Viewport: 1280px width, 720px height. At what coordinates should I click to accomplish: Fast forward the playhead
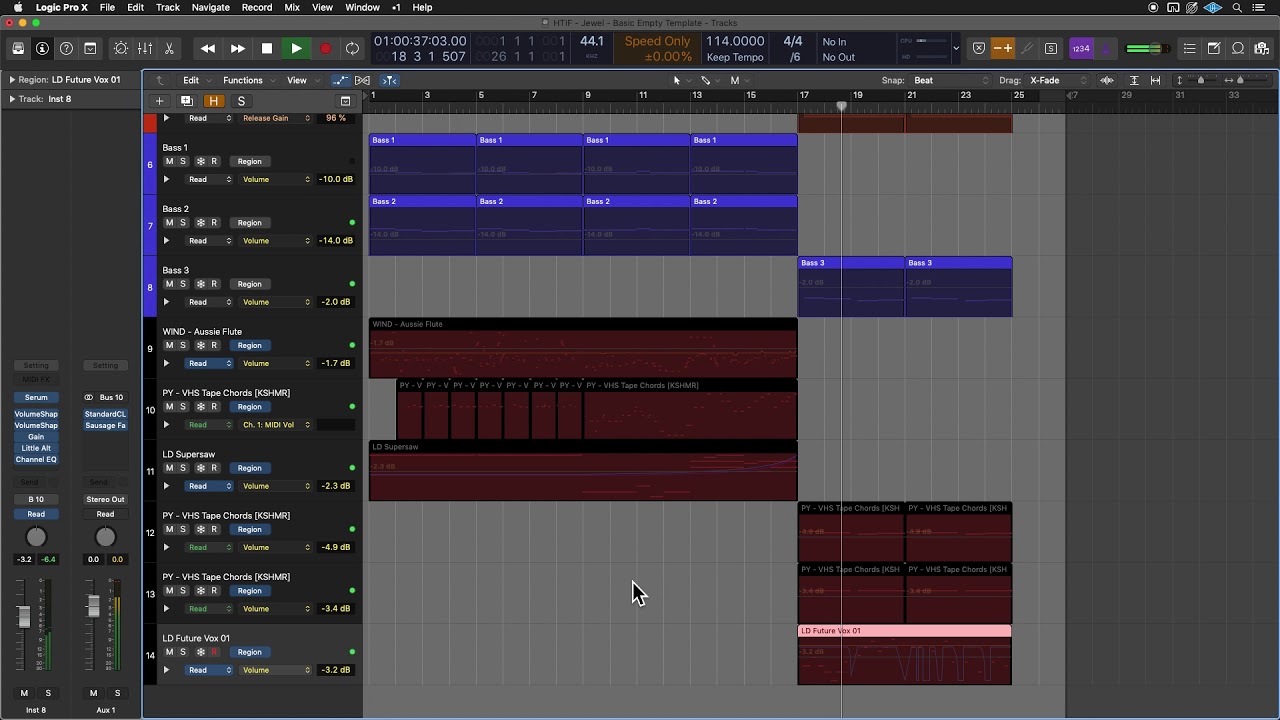point(238,48)
